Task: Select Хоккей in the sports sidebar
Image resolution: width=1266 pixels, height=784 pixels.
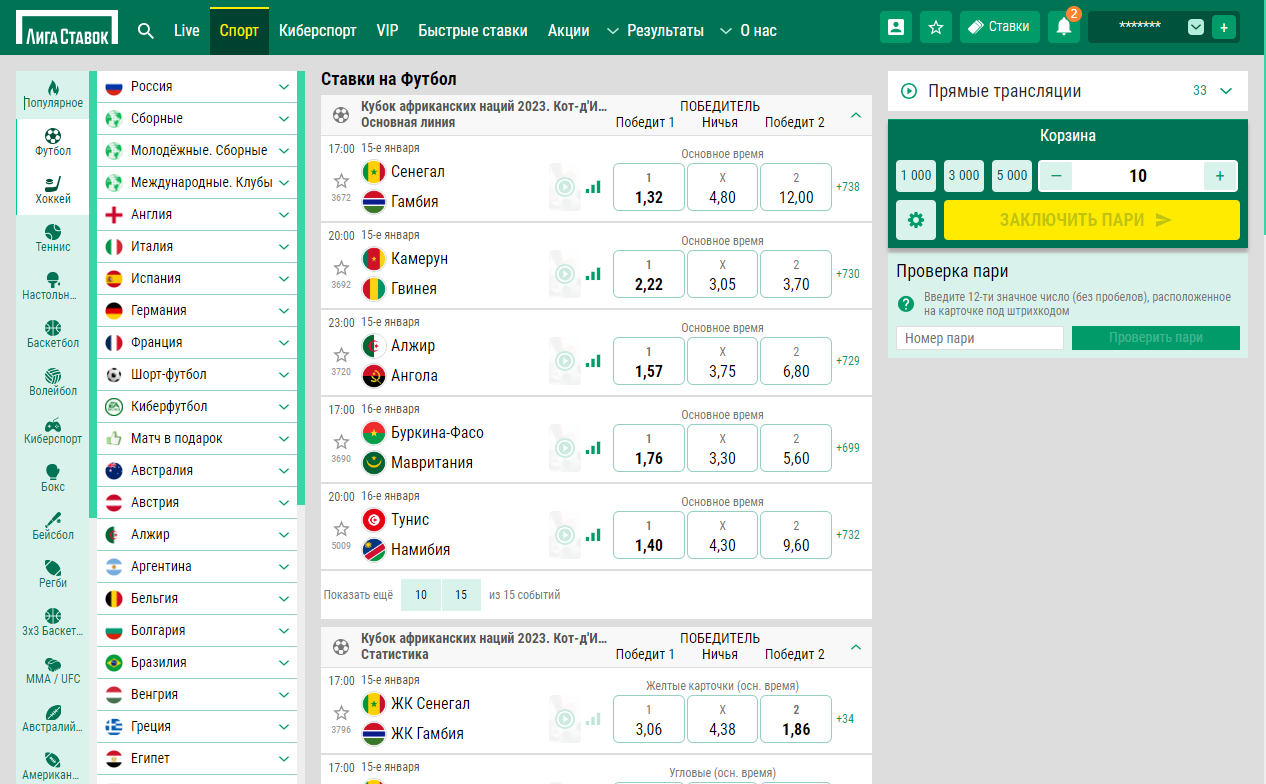Action: coord(53,191)
